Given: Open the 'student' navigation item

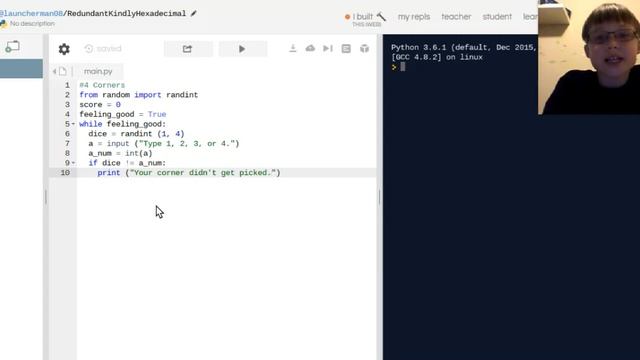Looking at the screenshot, I should click(497, 17).
